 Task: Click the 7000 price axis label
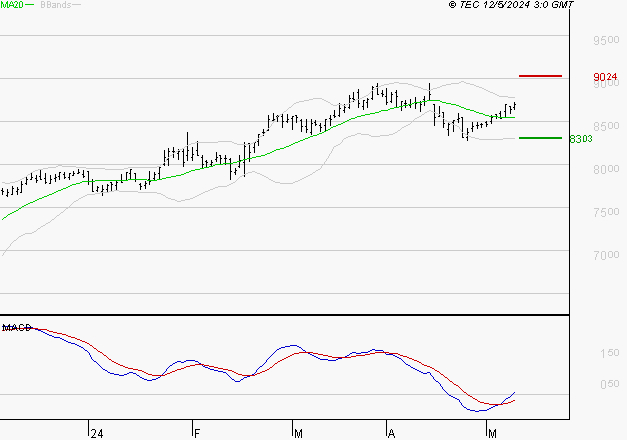click(606, 255)
